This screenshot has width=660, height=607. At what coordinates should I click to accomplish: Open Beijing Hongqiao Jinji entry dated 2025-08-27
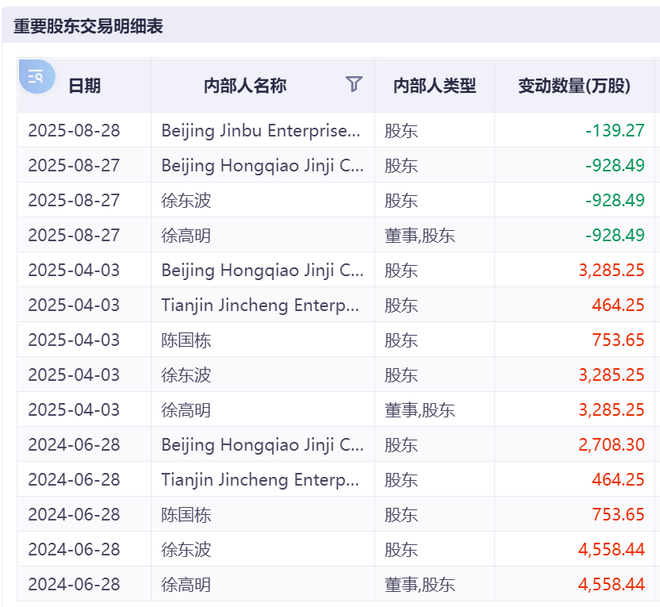262,165
